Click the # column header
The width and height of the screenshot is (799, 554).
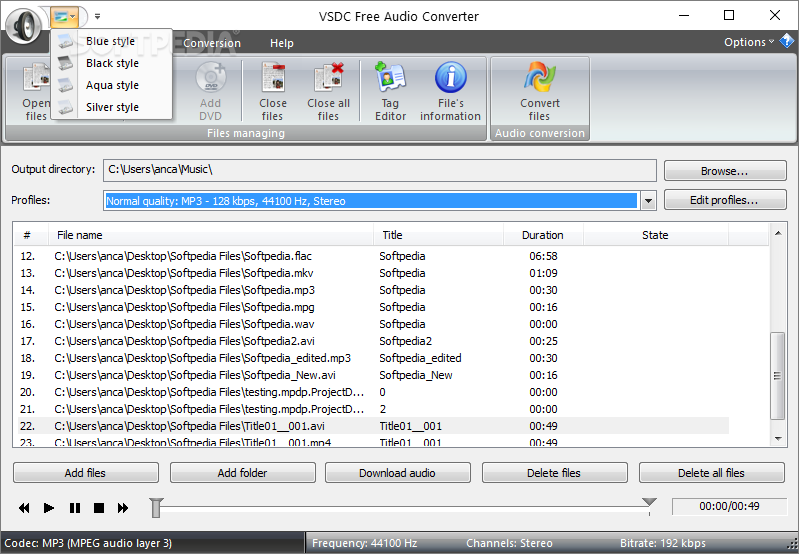(x=31, y=235)
